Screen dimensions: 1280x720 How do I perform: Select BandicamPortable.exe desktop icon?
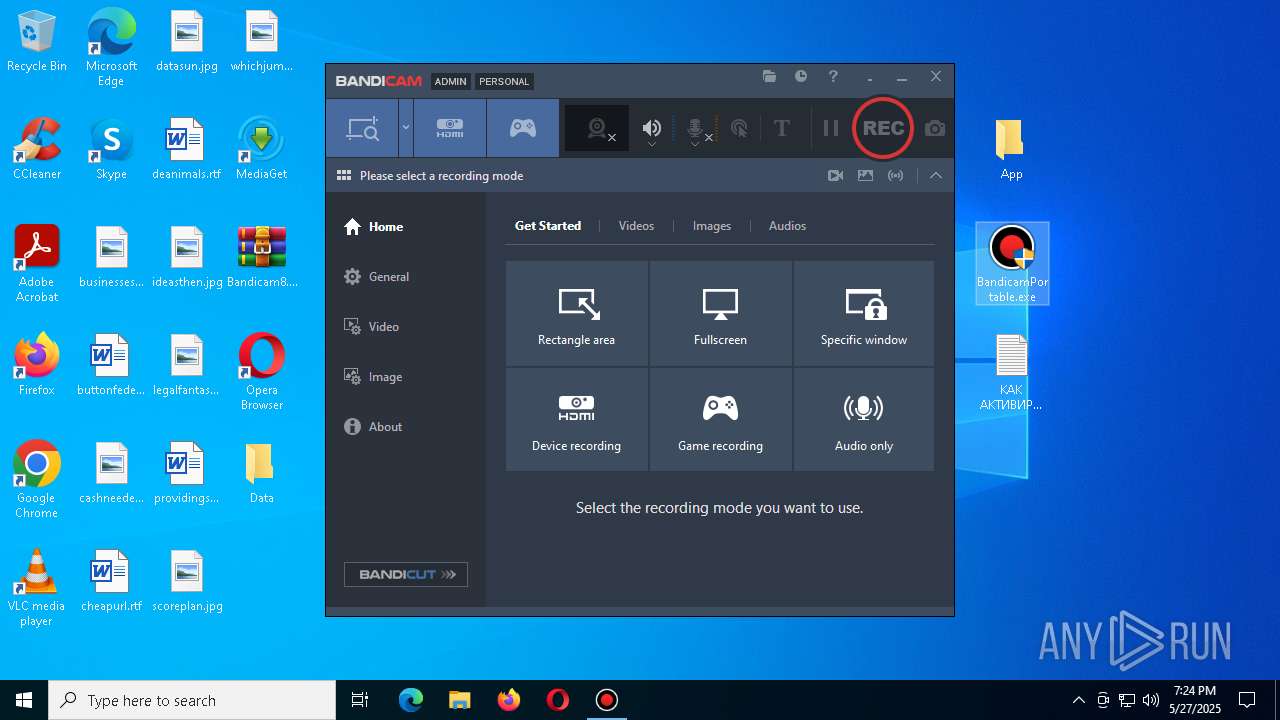click(1012, 264)
